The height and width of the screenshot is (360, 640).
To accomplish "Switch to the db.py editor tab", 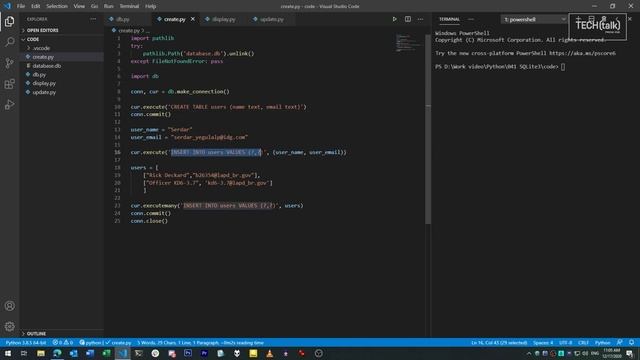I will pyautogui.click(x=129, y=19).
